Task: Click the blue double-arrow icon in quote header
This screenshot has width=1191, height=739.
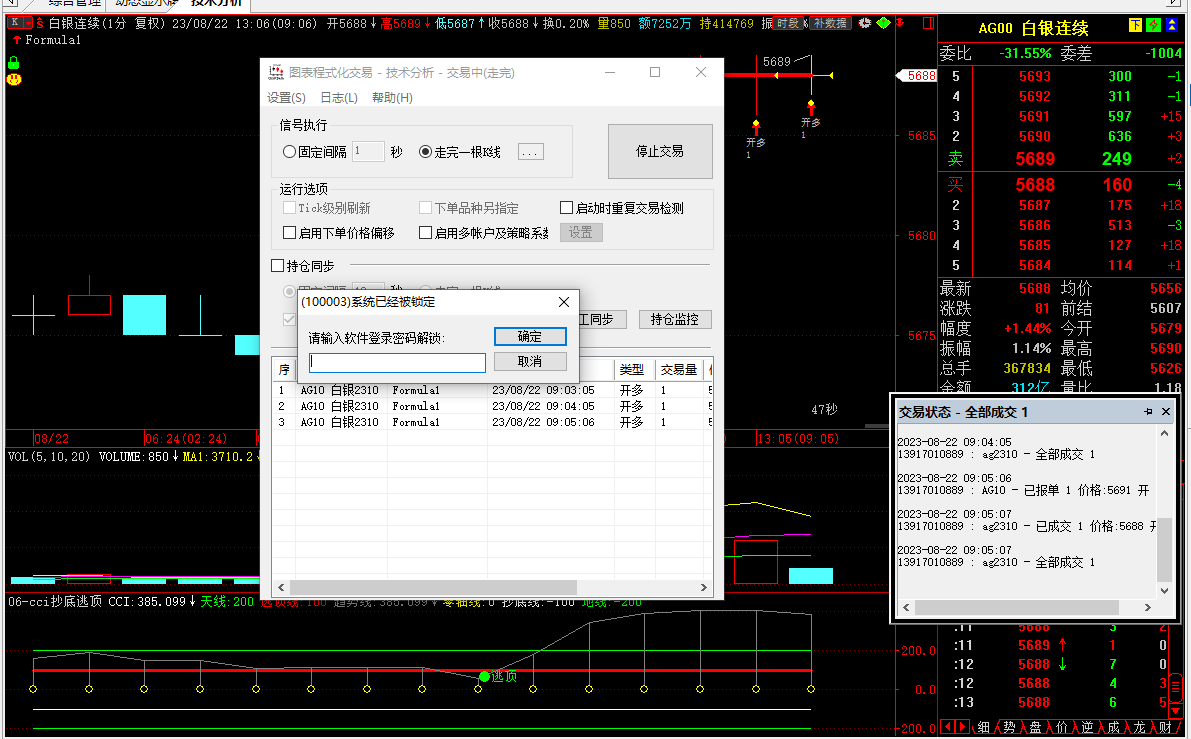Action: (1172, 27)
